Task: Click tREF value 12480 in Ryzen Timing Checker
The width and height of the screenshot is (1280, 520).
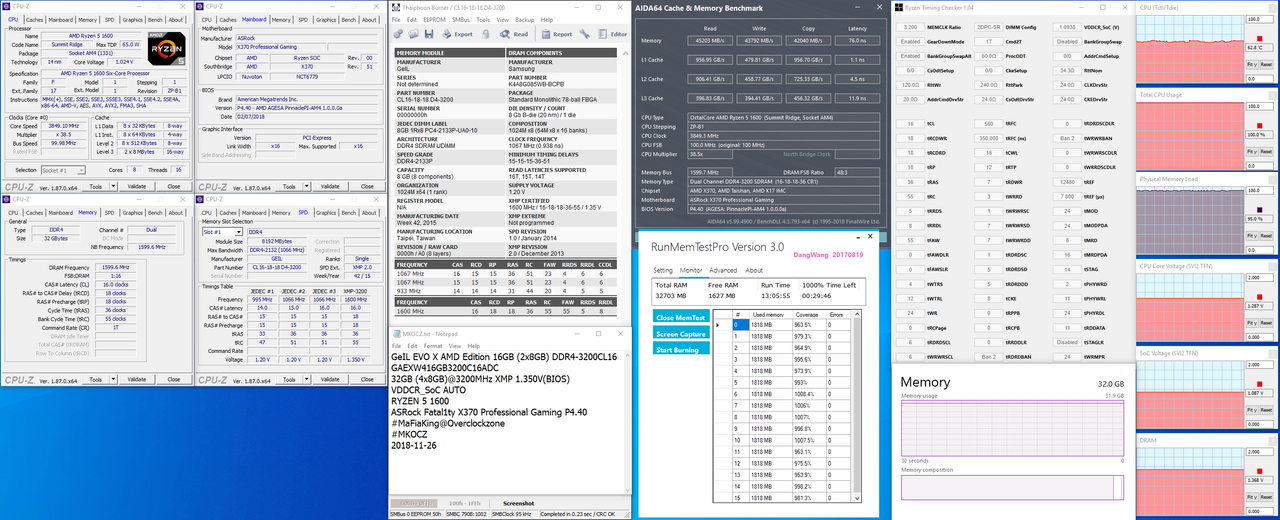Action: point(1068,182)
